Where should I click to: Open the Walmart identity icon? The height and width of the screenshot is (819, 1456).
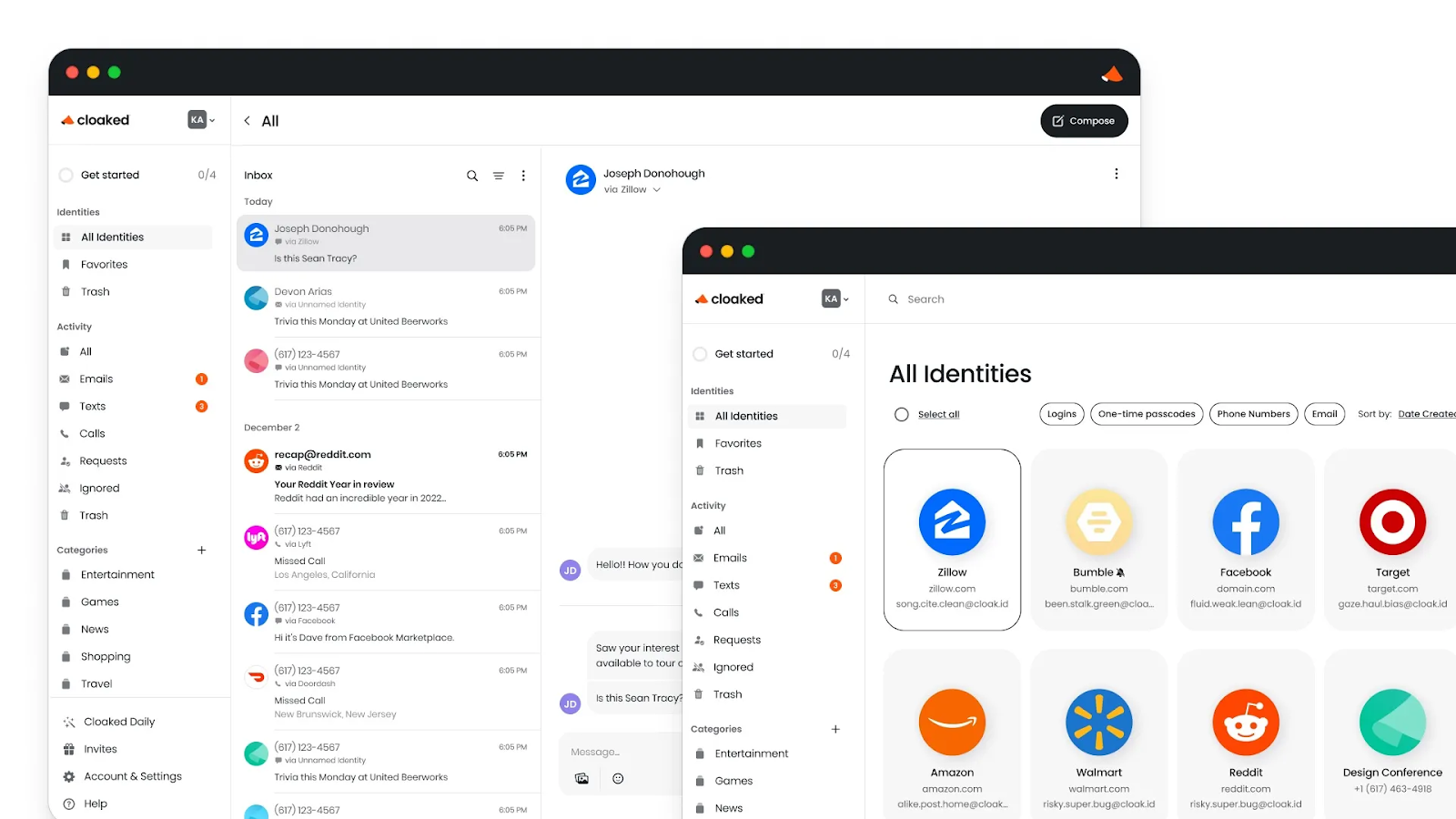click(x=1099, y=723)
